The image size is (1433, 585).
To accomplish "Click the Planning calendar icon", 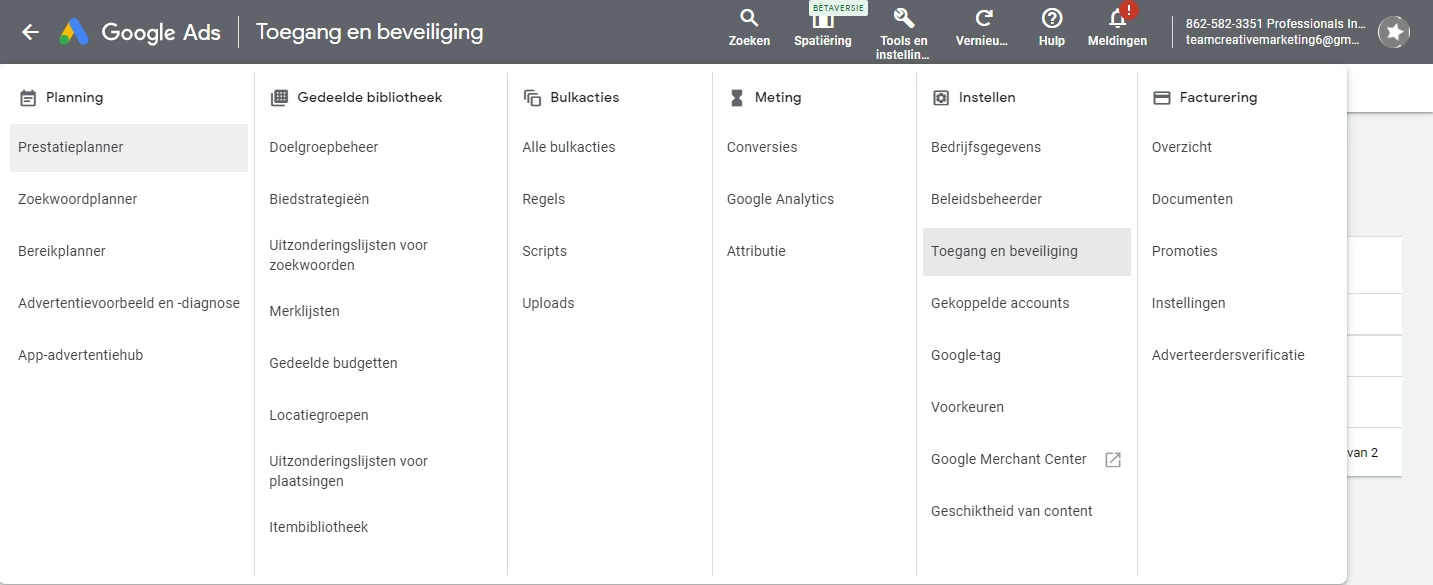I will click(28, 98).
